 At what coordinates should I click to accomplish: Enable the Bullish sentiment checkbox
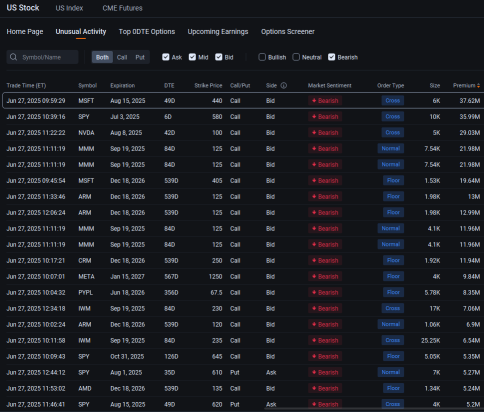tap(262, 57)
